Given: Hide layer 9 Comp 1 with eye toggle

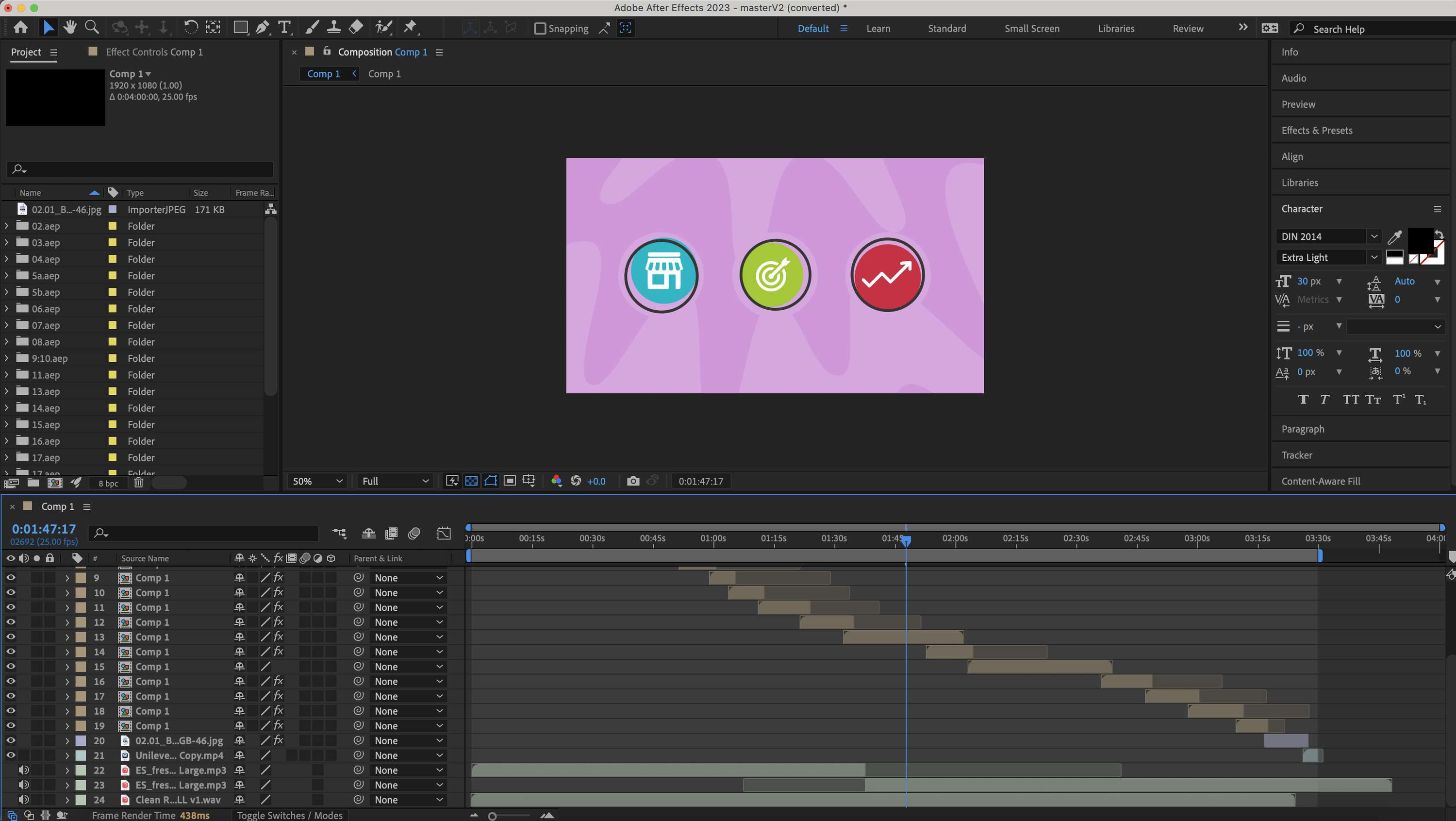Looking at the screenshot, I should pyautogui.click(x=11, y=578).
